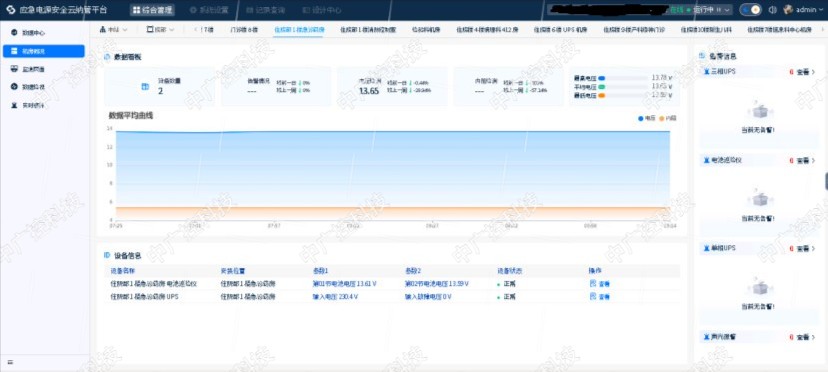This screenshot has height=372, width=828.
Task: Open the UPS row's parameter link reading 0 V
Action: point(428,297)
